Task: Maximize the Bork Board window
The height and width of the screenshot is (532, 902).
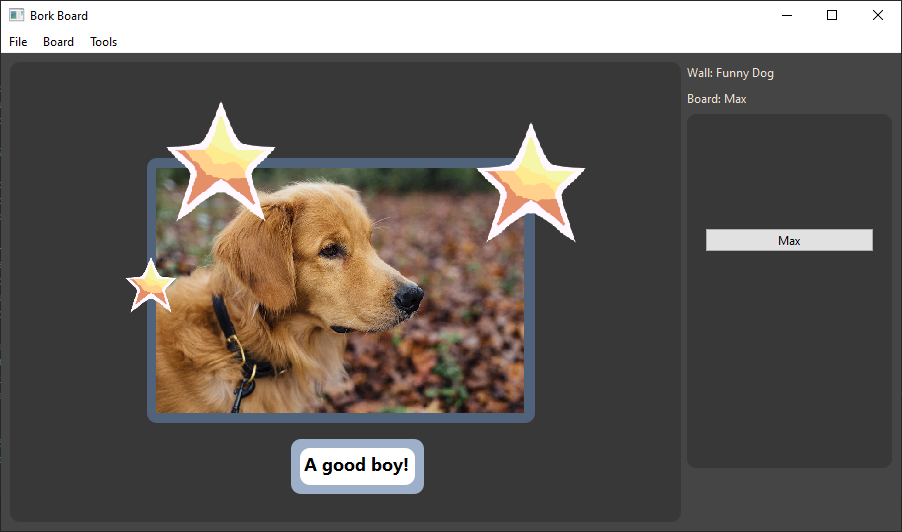Action: pos(832,15)
